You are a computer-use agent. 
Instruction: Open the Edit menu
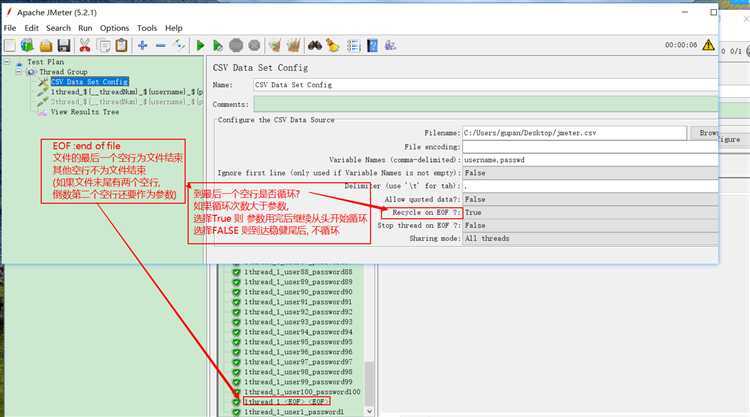point(32,28)
